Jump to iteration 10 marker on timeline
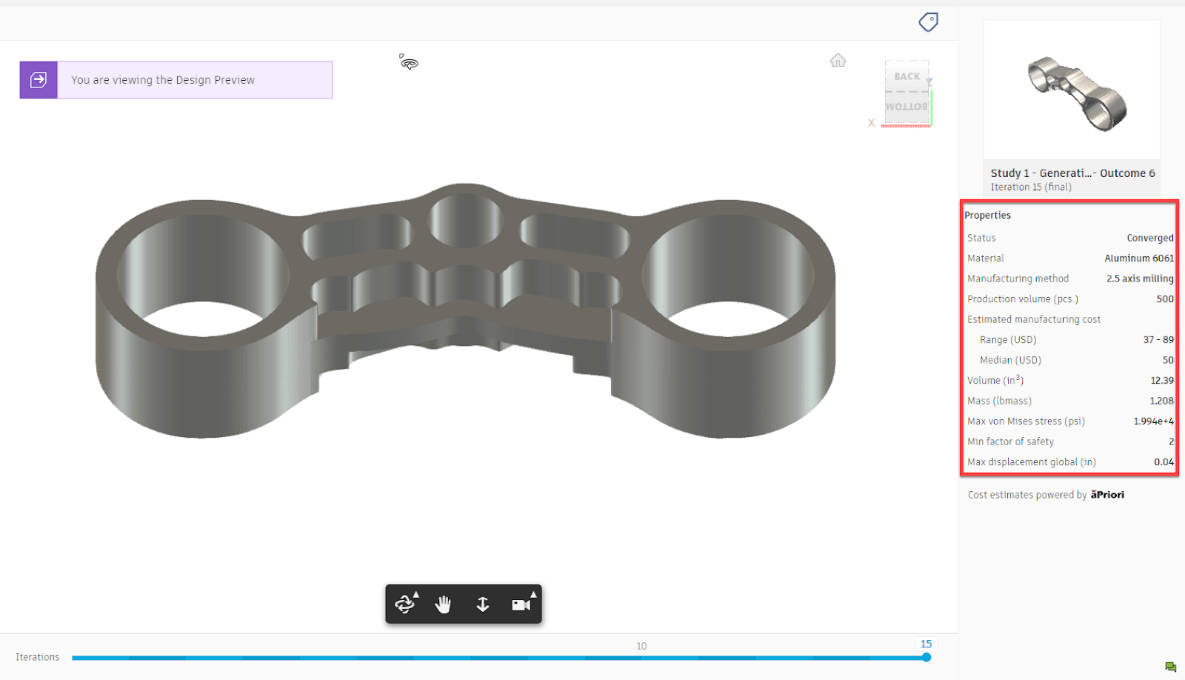This screenshot has height=680, width=1185. tap(642, 646)
